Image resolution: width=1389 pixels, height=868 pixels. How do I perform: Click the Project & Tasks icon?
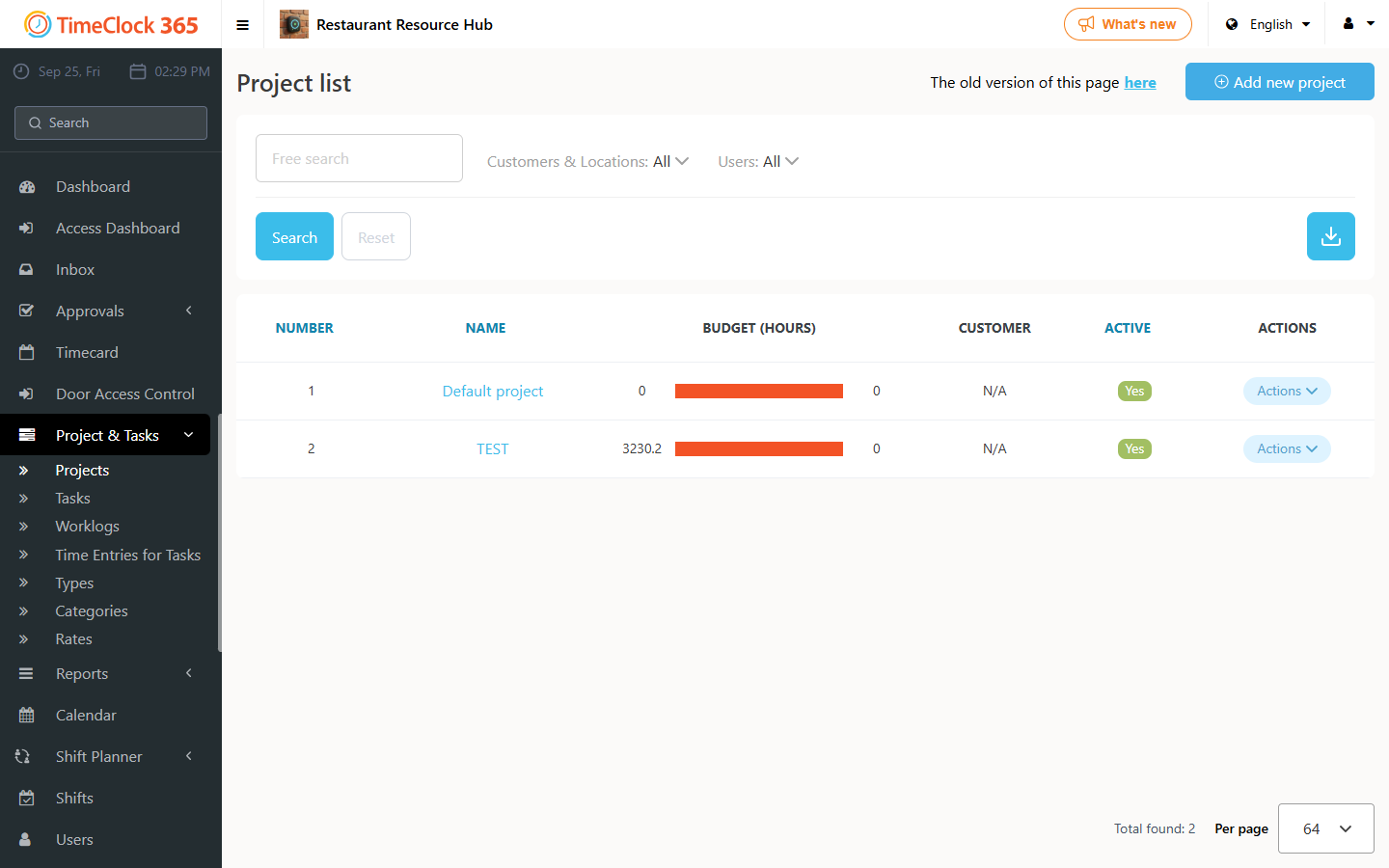point(27,436)
